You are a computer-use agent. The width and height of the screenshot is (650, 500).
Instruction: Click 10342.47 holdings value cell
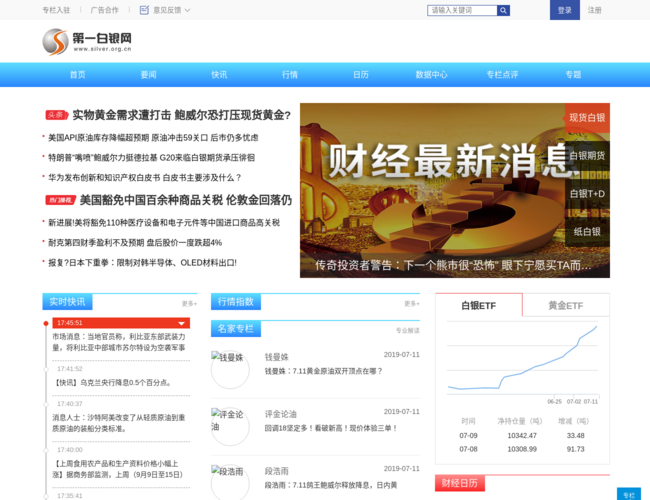pyautogui.click(x=522, y=436)
